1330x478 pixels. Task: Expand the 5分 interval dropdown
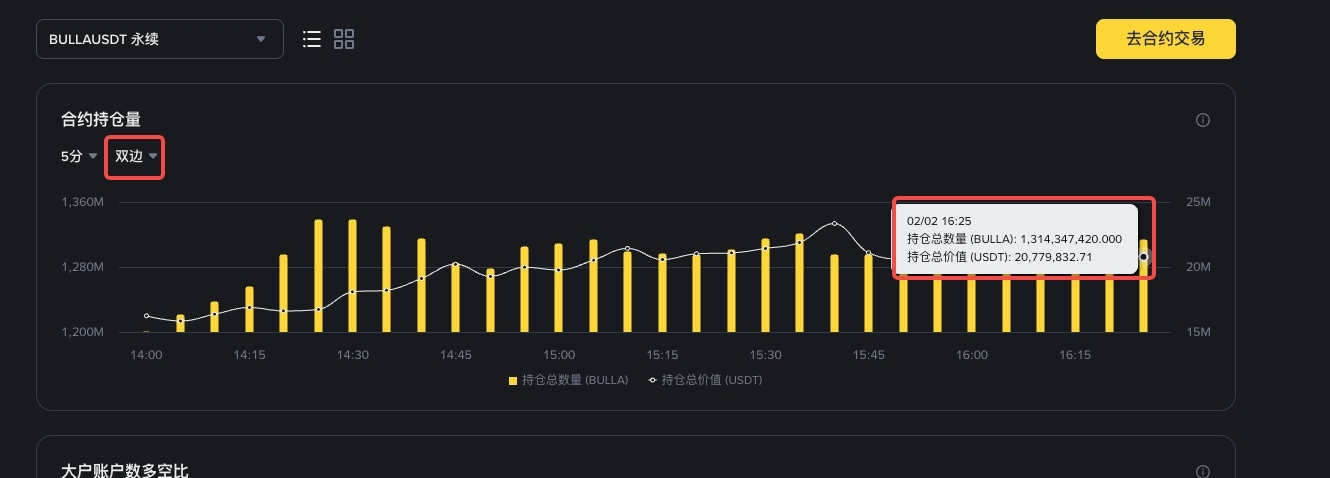tap(79, 156)
